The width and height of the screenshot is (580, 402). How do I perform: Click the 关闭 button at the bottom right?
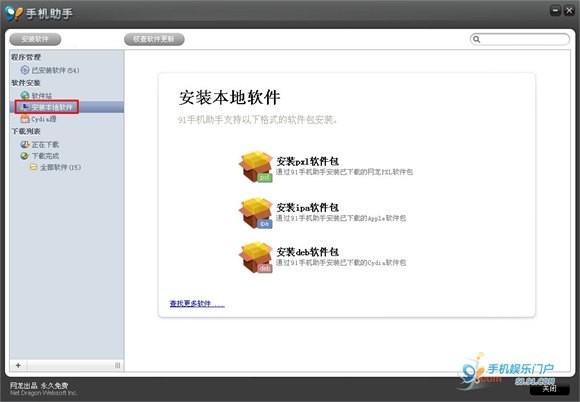pos(549,389)
